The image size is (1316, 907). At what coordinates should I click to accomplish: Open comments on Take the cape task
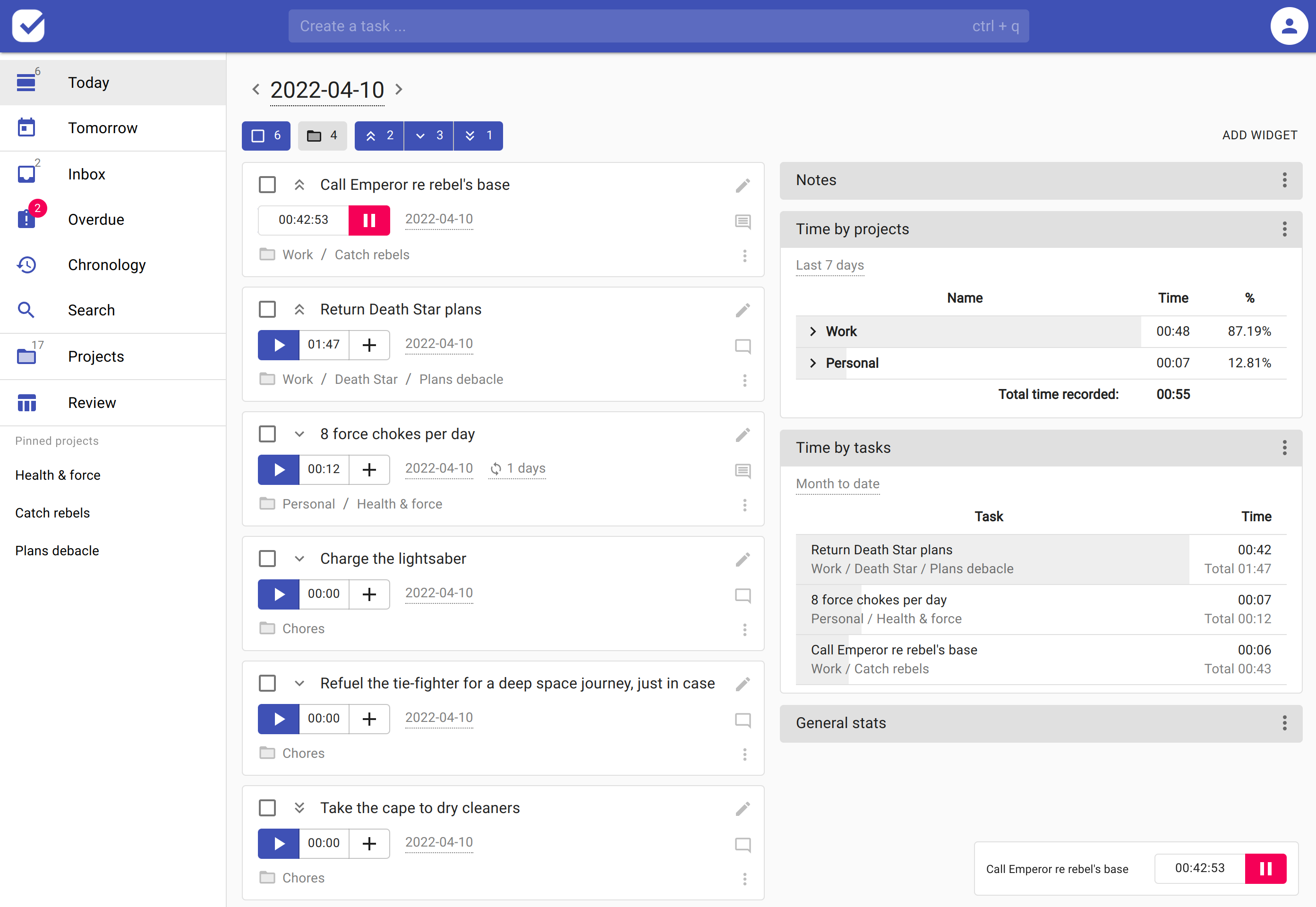click(743, 845)
